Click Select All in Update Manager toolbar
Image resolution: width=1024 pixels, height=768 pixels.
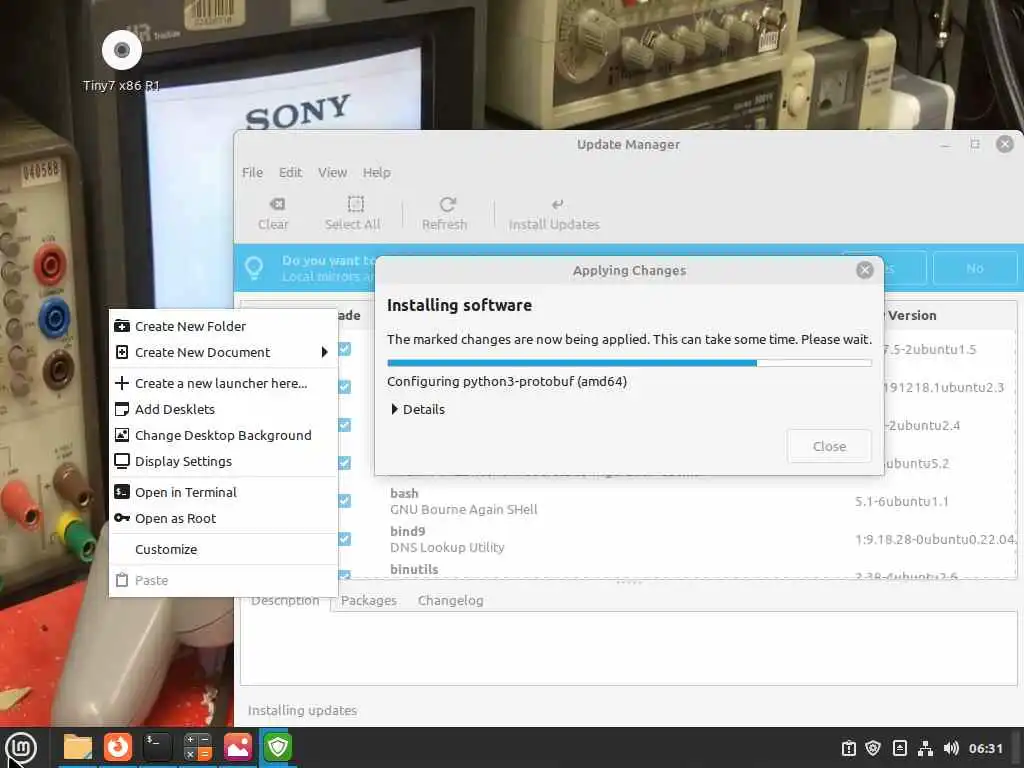point(353,214)
